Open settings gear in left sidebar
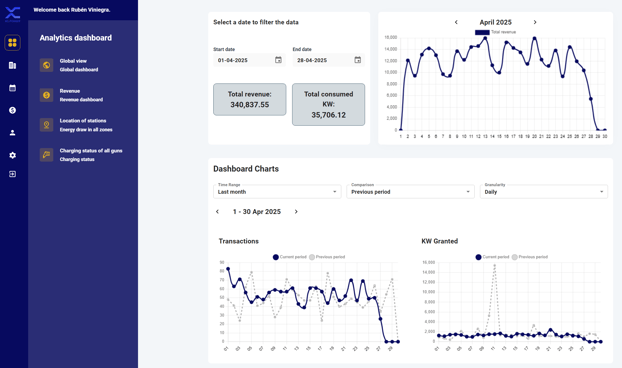The image size is (622, 368). click(12, 155)
